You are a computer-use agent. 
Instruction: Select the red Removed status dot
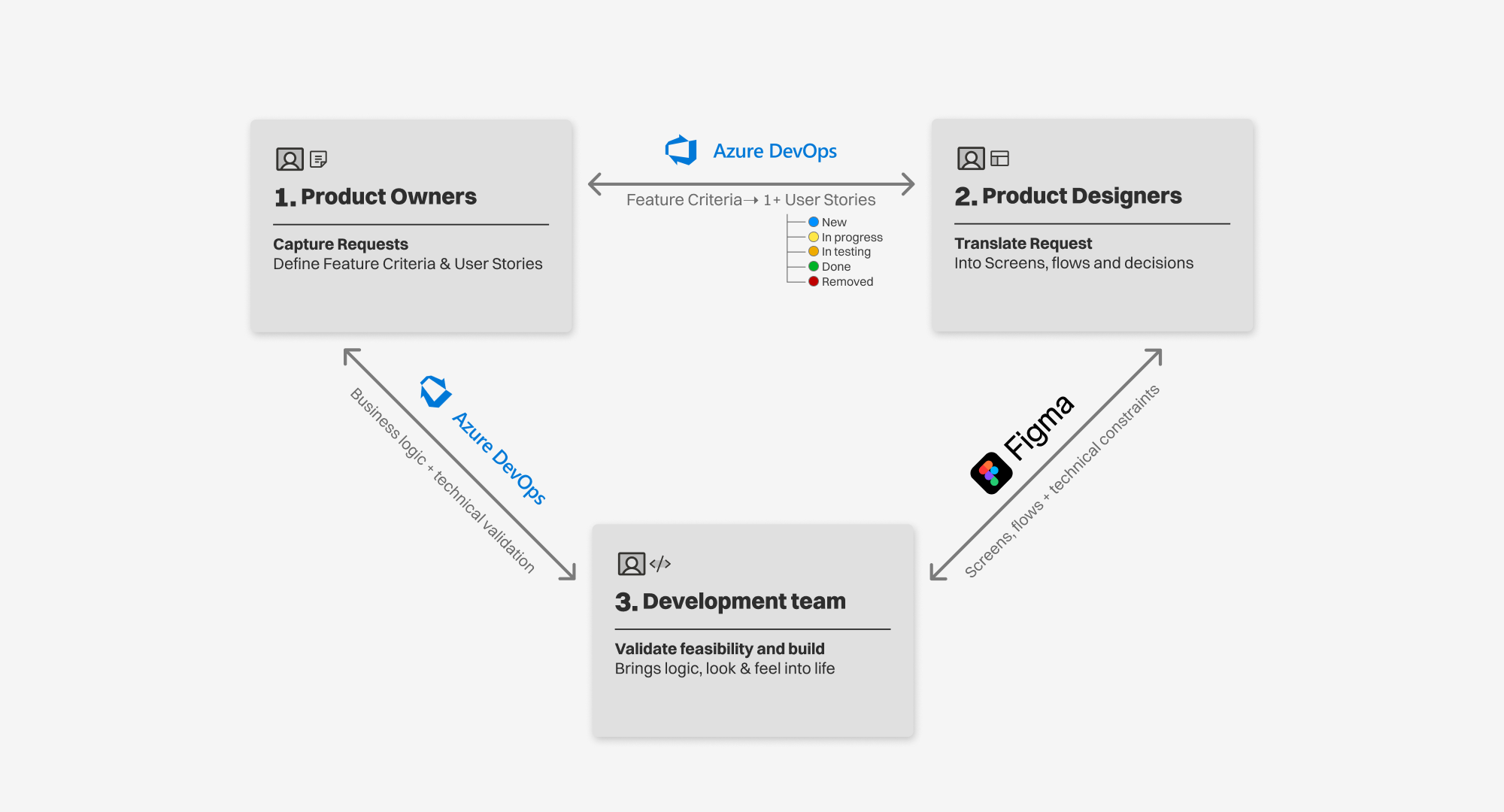(814, 281)
